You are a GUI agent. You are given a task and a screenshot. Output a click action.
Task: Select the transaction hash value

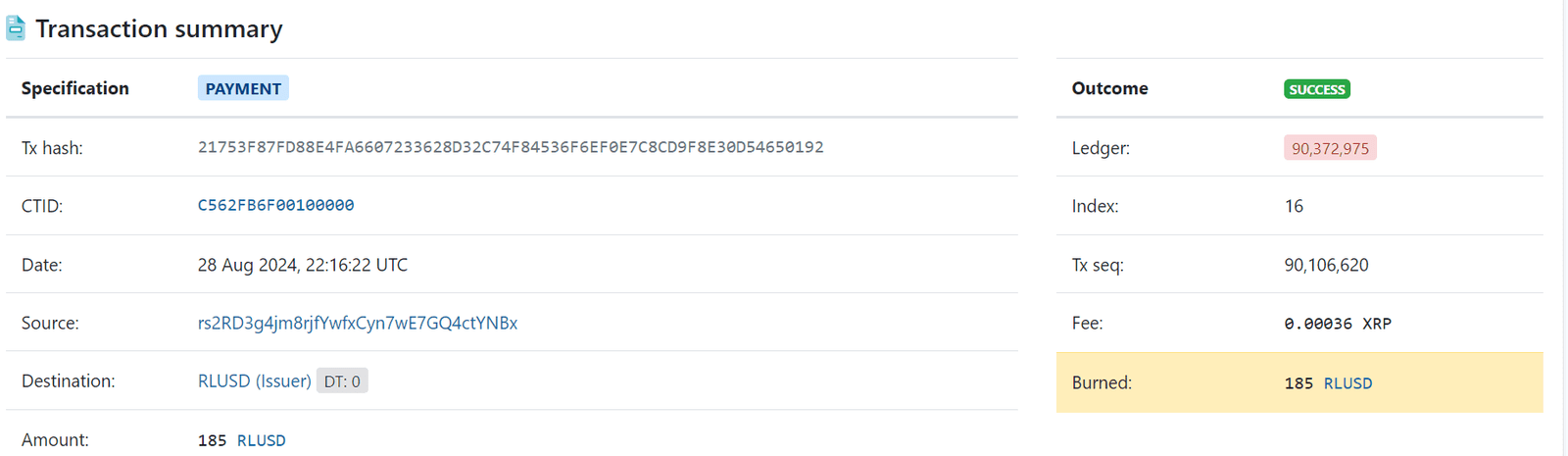coord(510,147)
